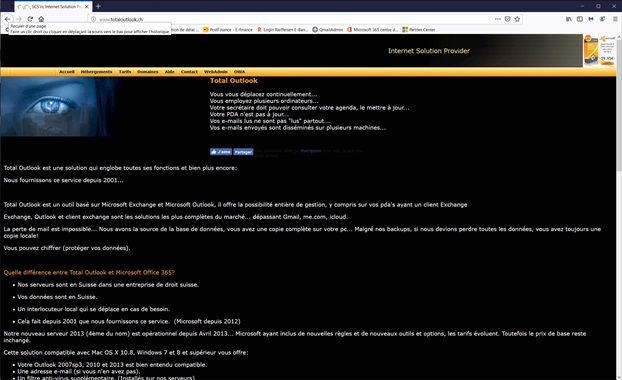Click 'Vous vous déplacez continuellement' line

pos(263,94)
